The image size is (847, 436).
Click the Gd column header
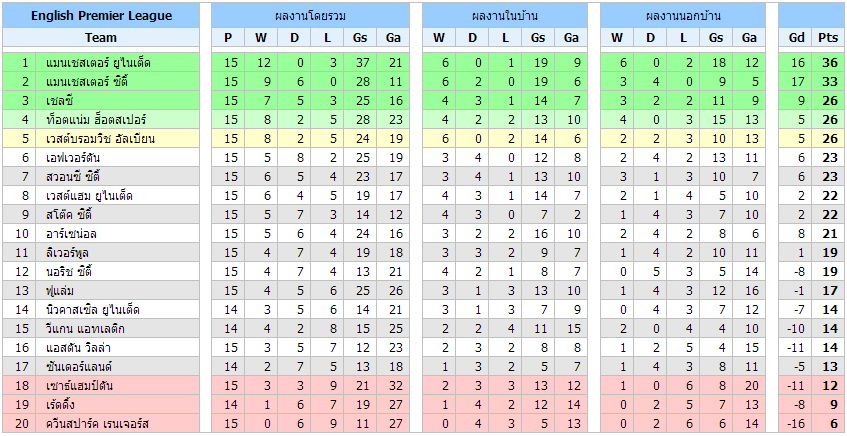pos(796,38)
